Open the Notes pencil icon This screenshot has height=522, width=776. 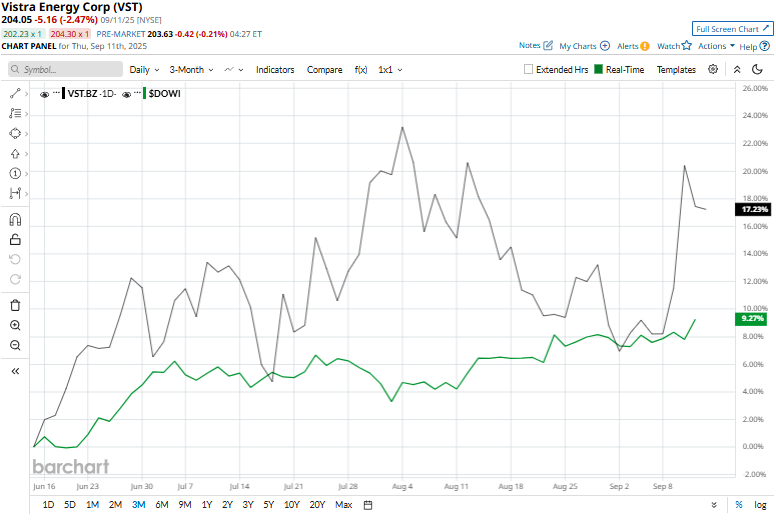click(x=548, y=46)
